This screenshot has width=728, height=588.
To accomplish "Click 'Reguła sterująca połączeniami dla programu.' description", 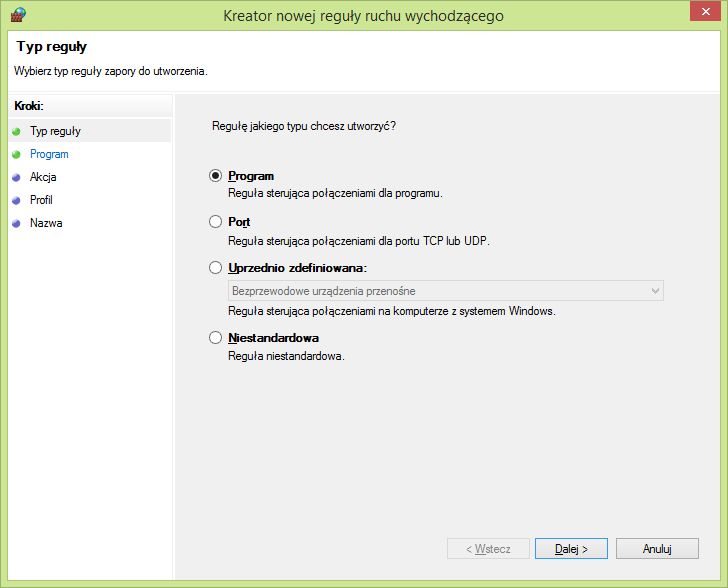I will click(x=335, y=193).
